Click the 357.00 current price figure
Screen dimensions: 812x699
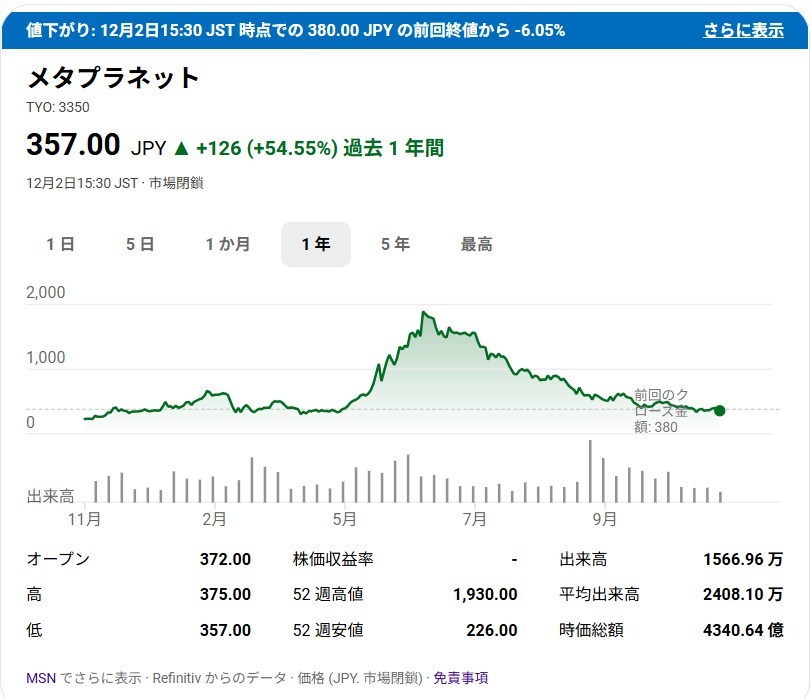(73, 146)
